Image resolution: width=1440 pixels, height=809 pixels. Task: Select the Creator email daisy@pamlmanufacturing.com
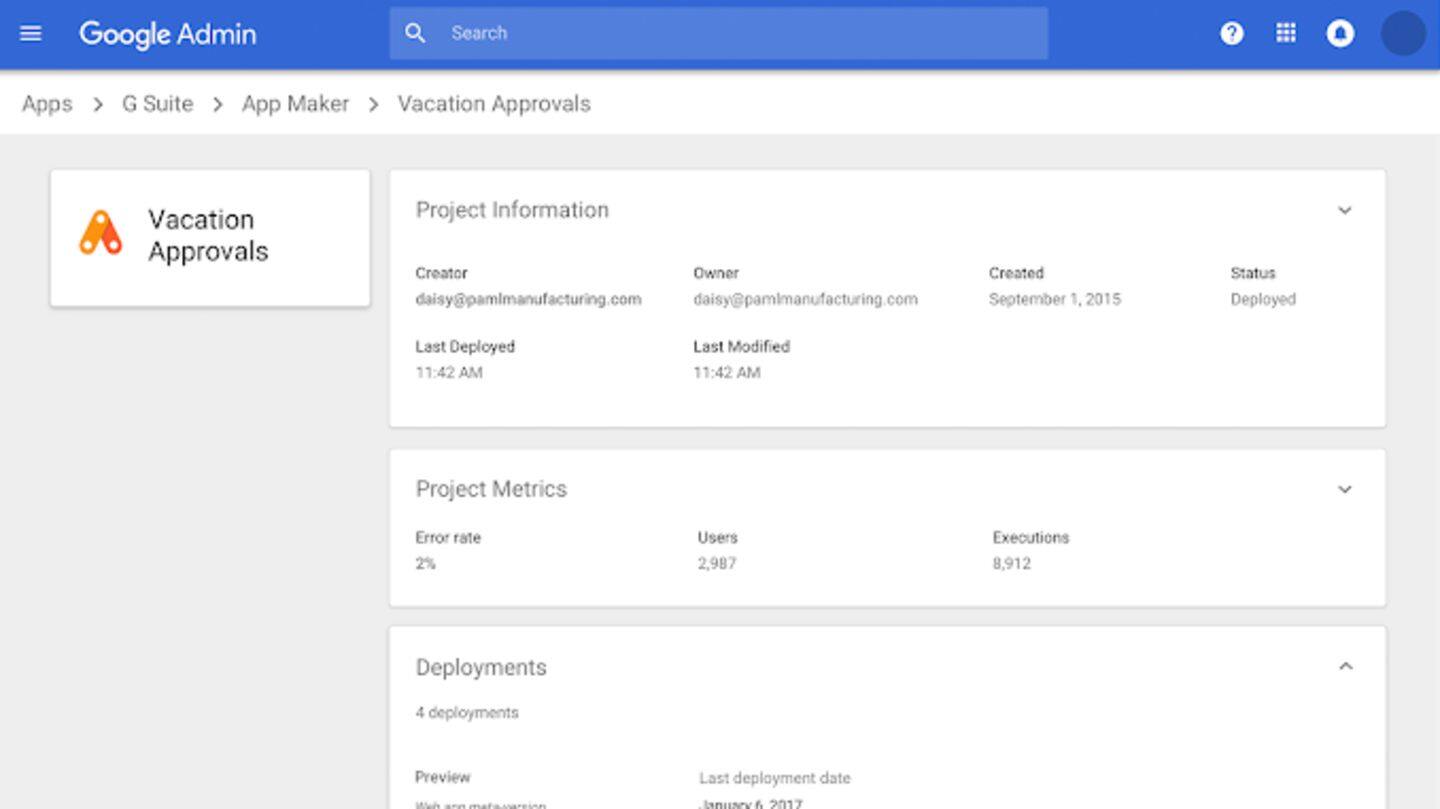[528, 299]
